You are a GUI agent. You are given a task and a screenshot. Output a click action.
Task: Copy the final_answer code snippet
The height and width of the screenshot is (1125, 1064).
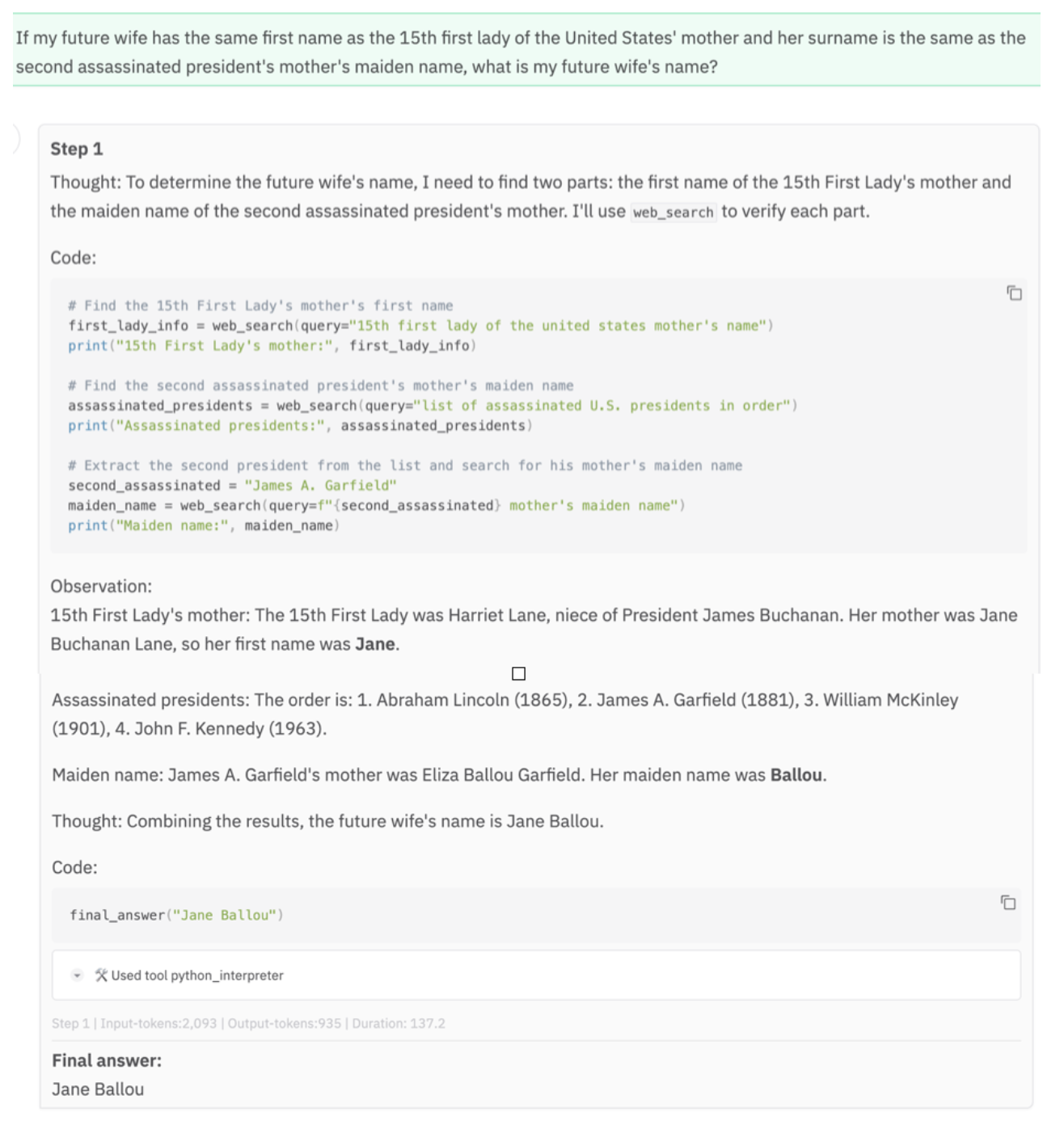[1007, 902]
